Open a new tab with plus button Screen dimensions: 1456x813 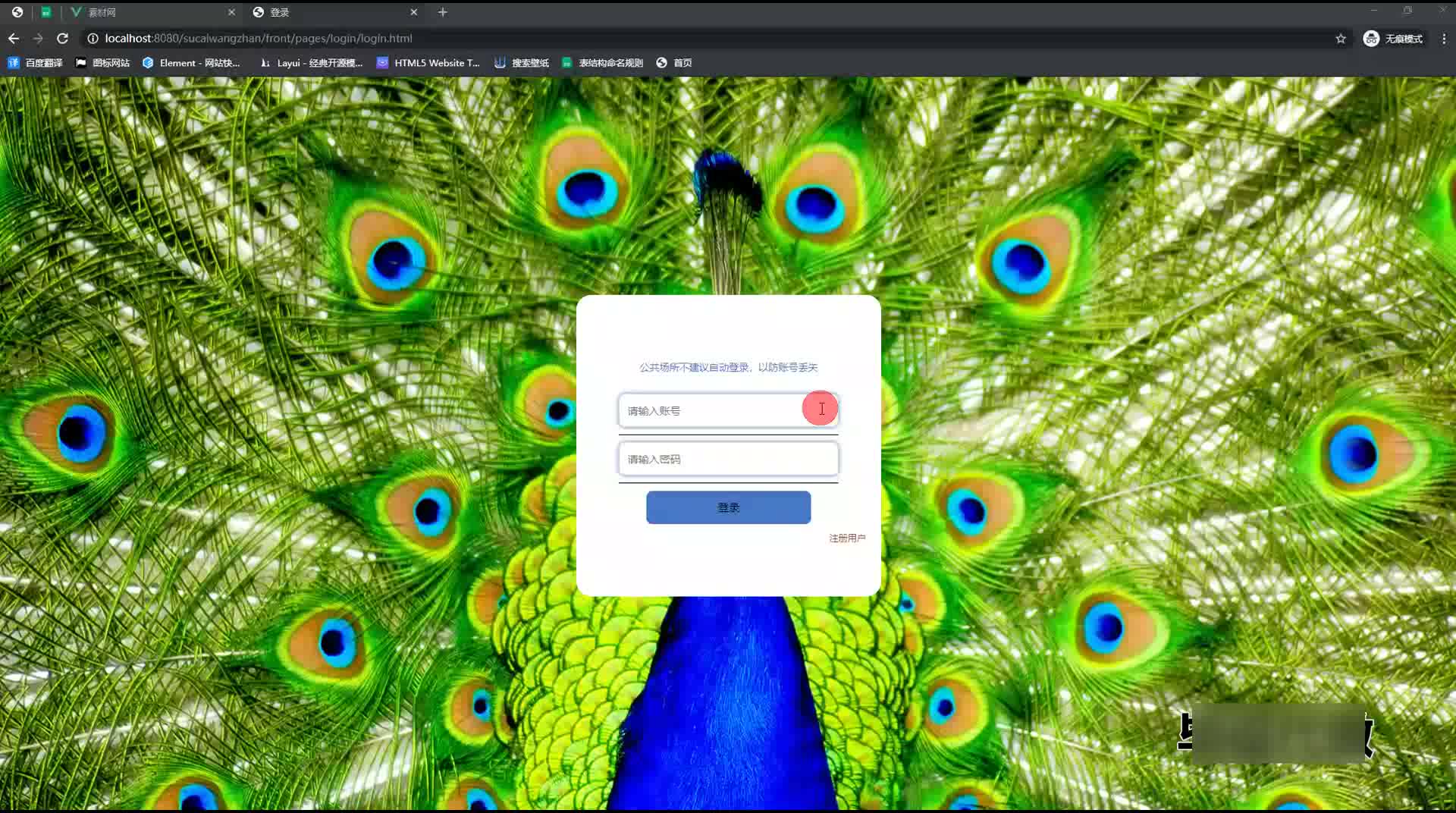pos(443,12)
